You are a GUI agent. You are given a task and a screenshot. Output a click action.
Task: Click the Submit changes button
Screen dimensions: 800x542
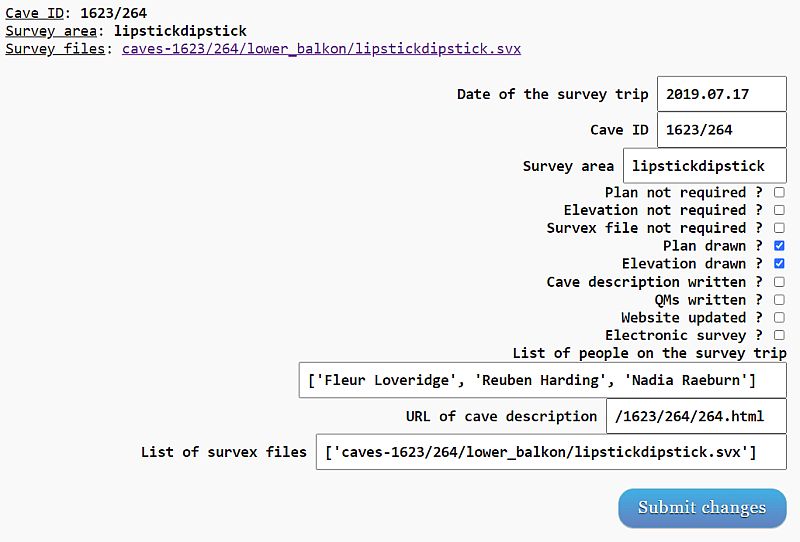(702, 507)
